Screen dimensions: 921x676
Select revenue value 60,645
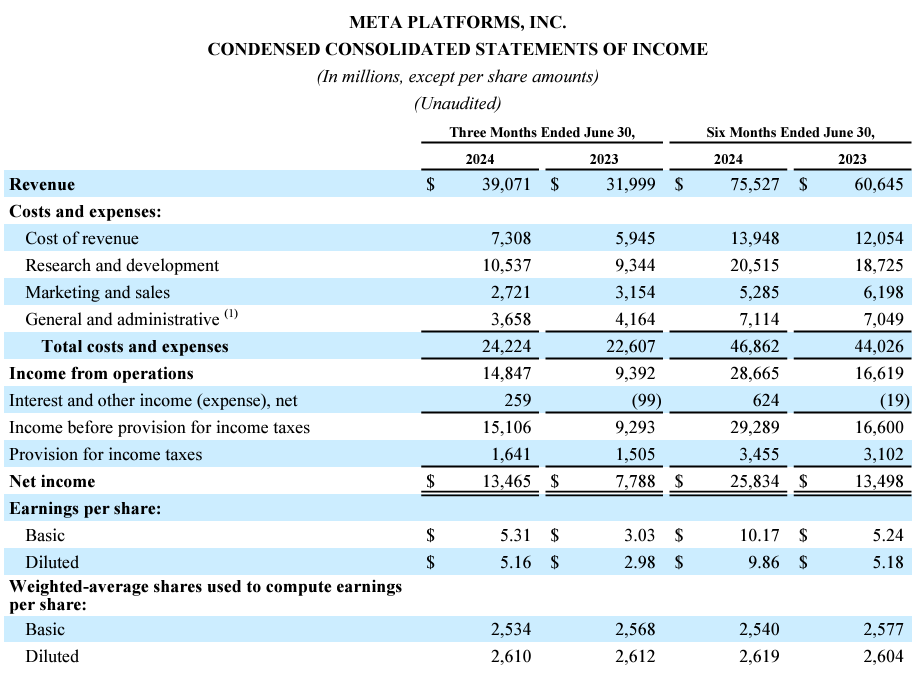[x=879, y=184]
